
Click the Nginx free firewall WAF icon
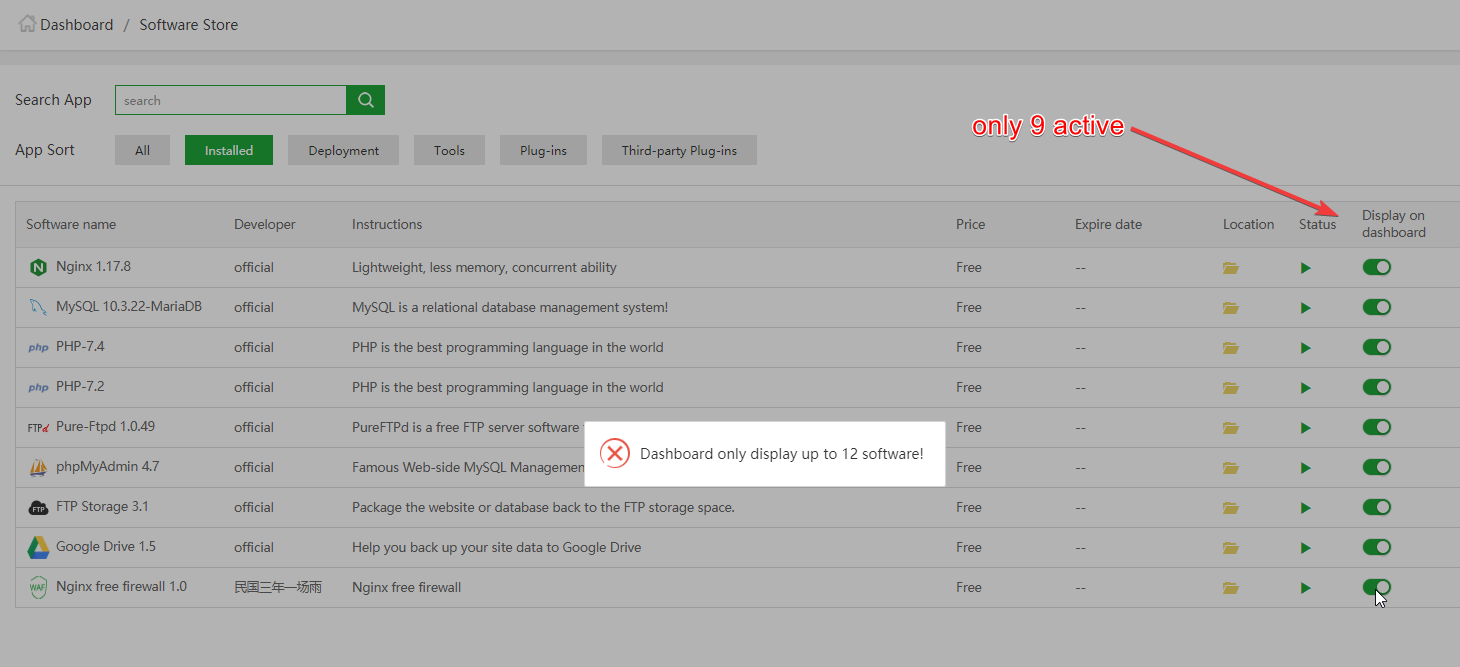coord(38,587)
